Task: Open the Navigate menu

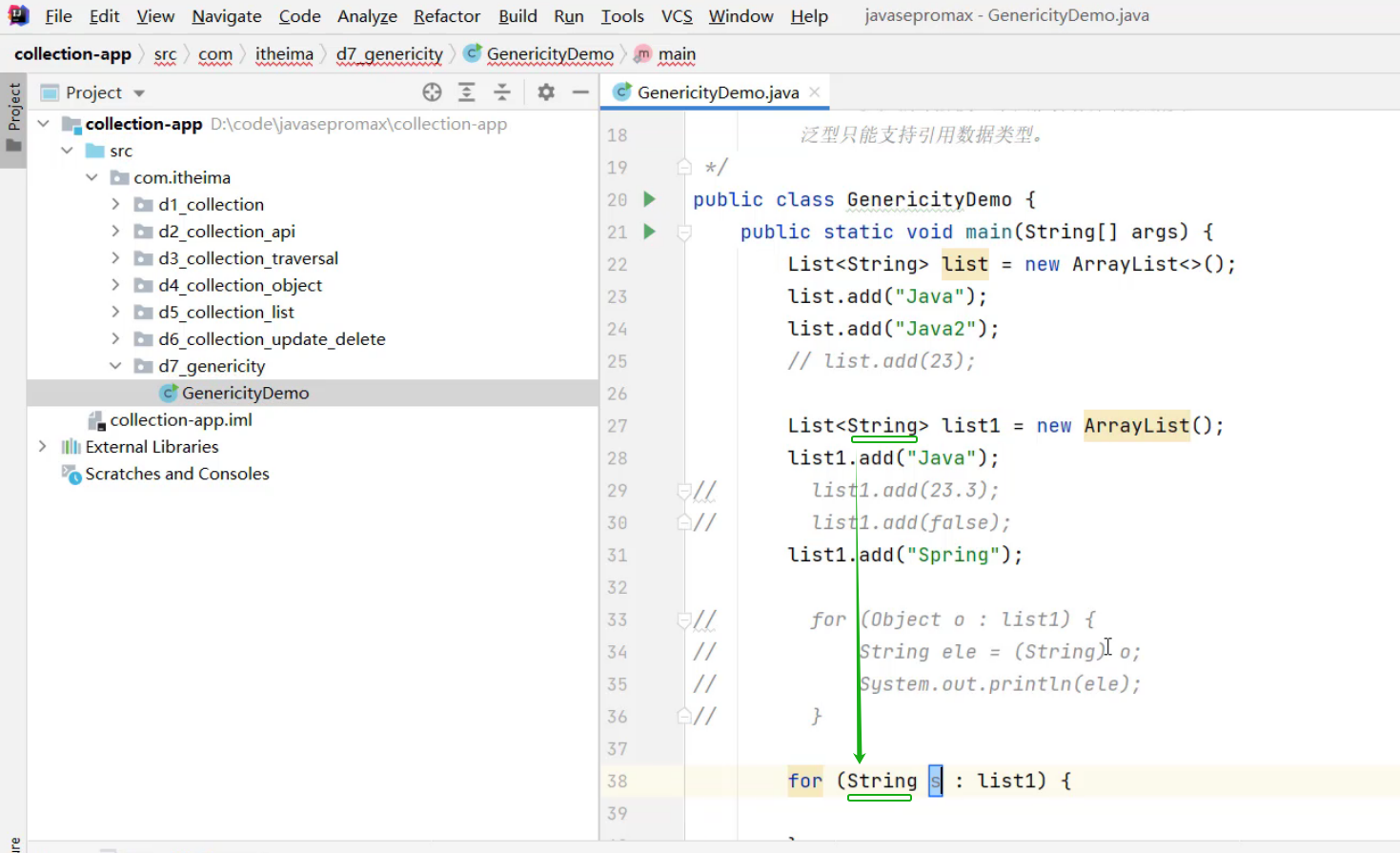Action: point(227,16)
